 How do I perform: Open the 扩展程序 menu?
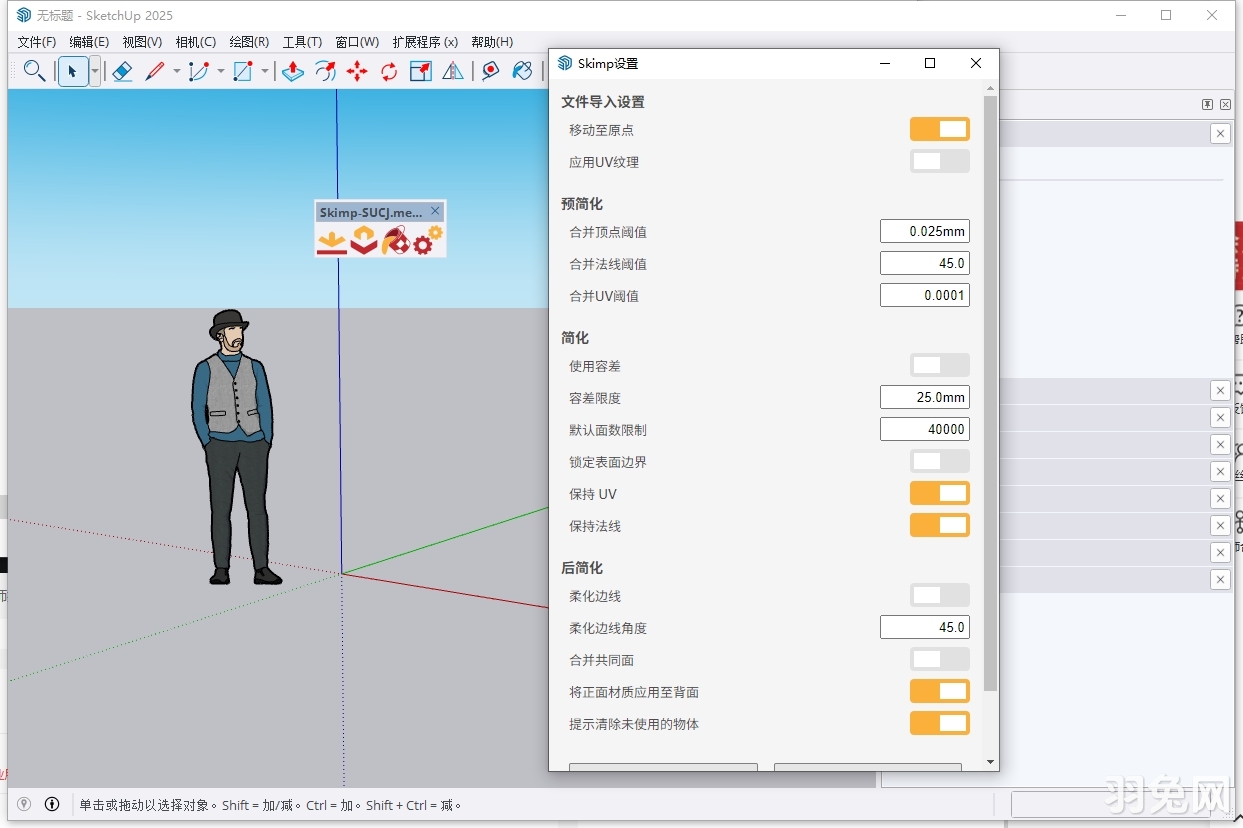tap(426, 42)
